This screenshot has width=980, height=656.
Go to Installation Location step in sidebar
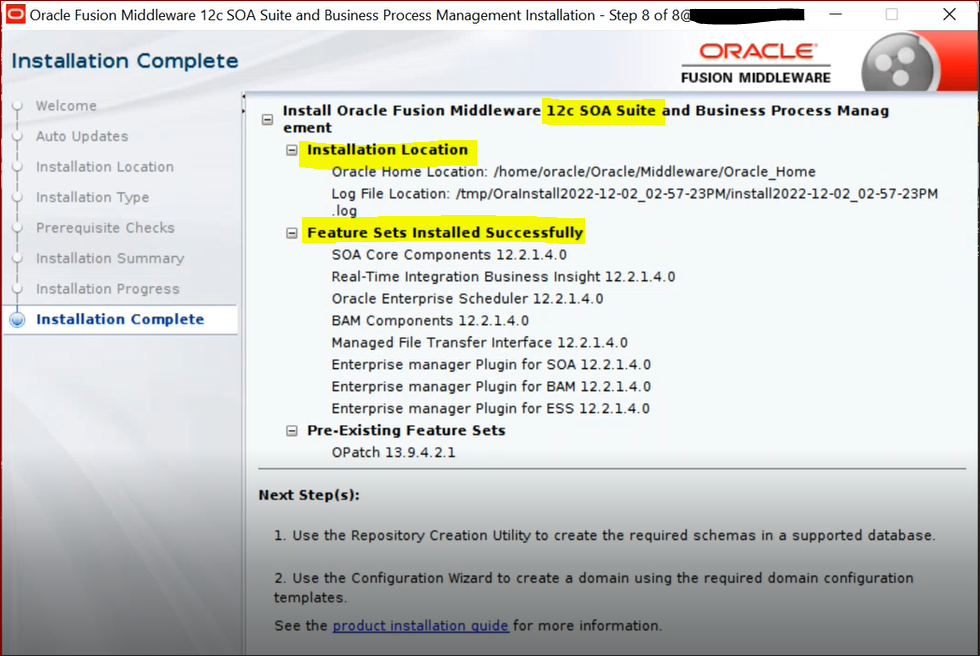coord(105,167)
